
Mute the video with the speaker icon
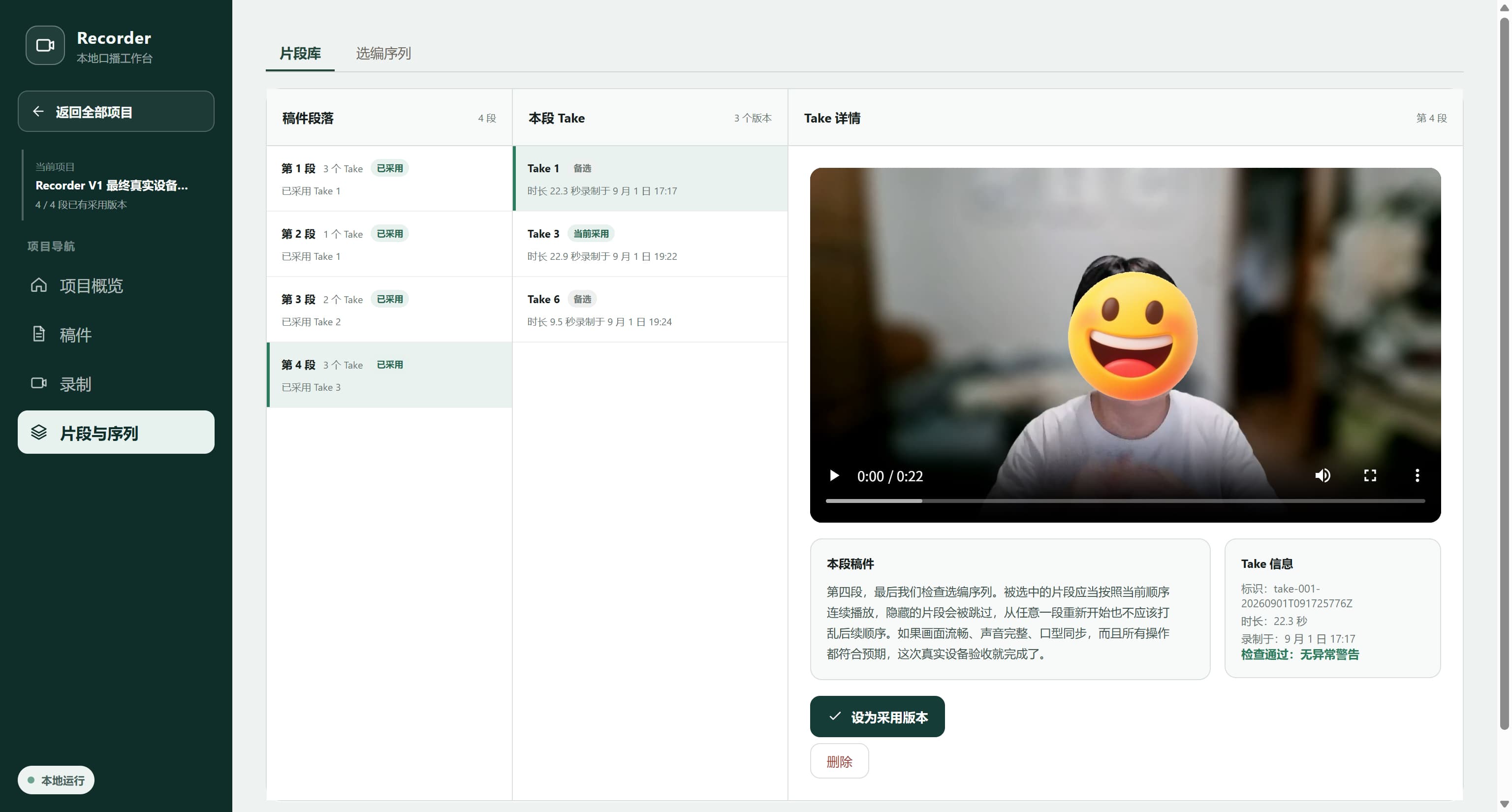point(1323,475)
